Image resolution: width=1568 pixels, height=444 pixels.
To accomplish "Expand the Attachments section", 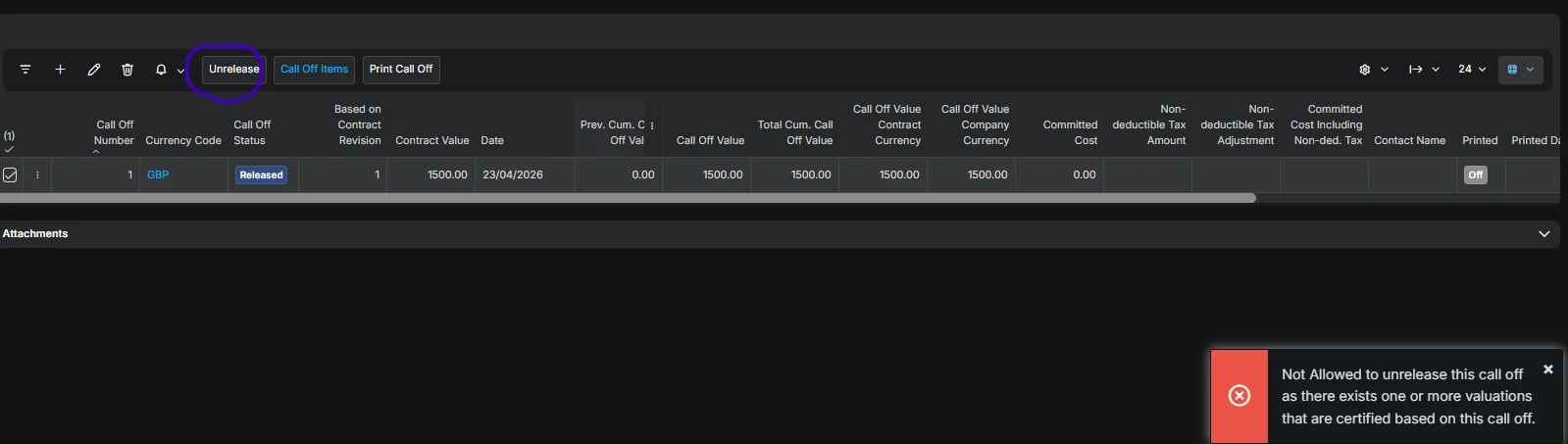I will (1544, 234).
